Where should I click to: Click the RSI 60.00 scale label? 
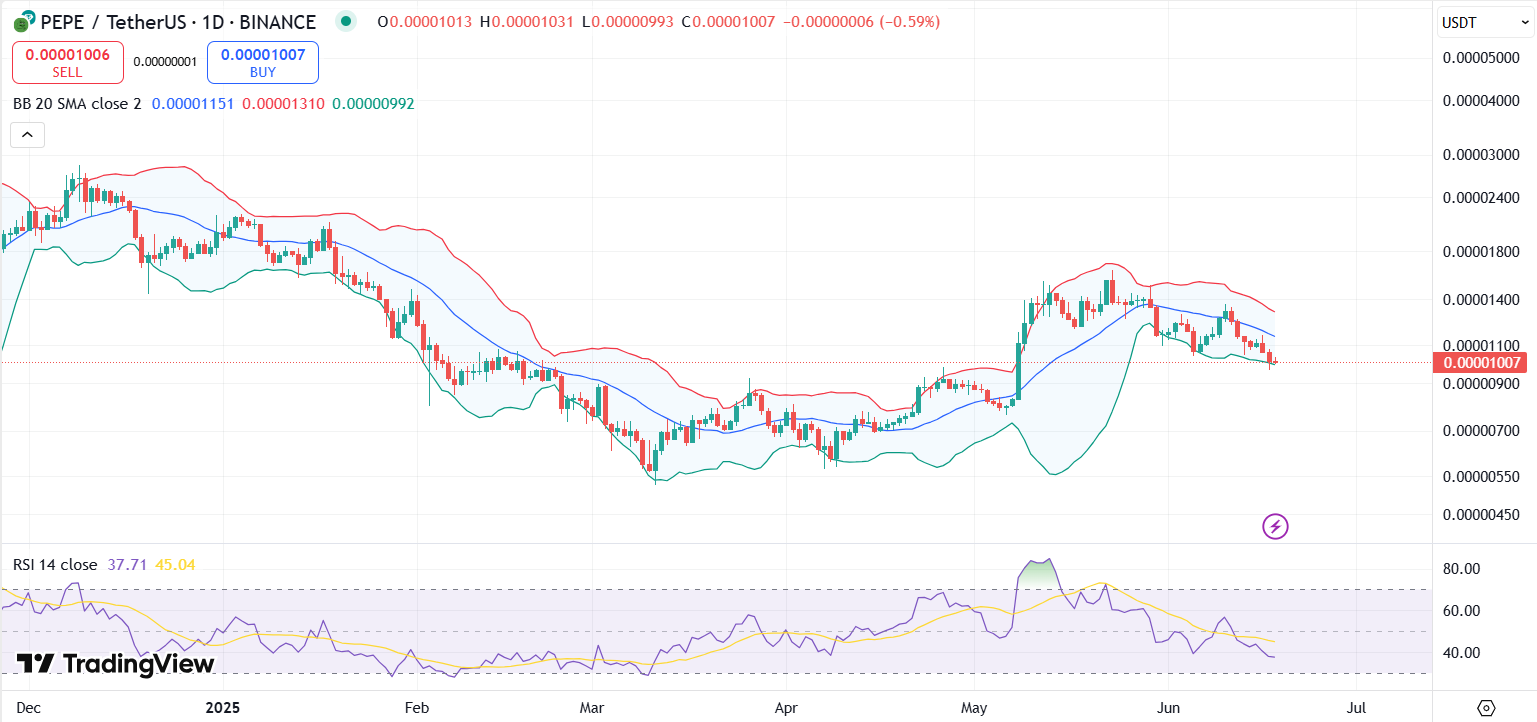coord(1461,610)
